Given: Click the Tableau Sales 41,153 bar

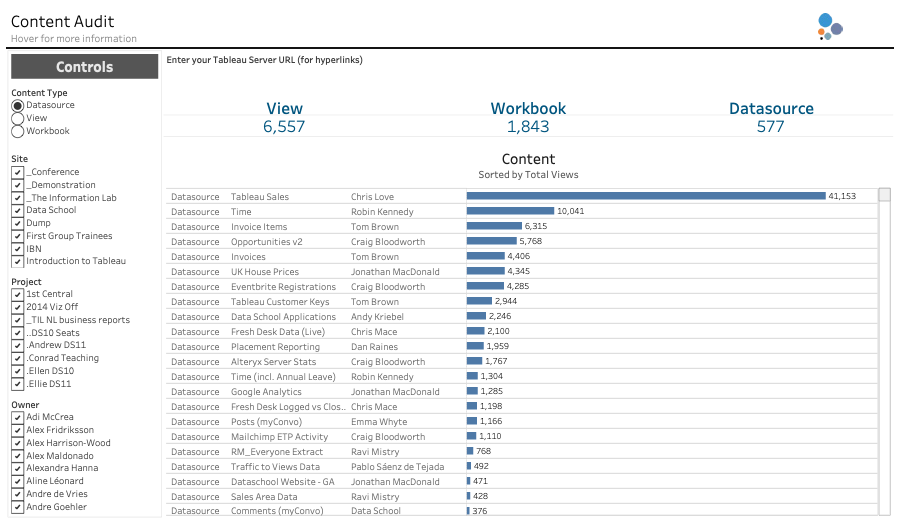Looking at the screenshot, I should pyautogui.click(x=646, y=197).
